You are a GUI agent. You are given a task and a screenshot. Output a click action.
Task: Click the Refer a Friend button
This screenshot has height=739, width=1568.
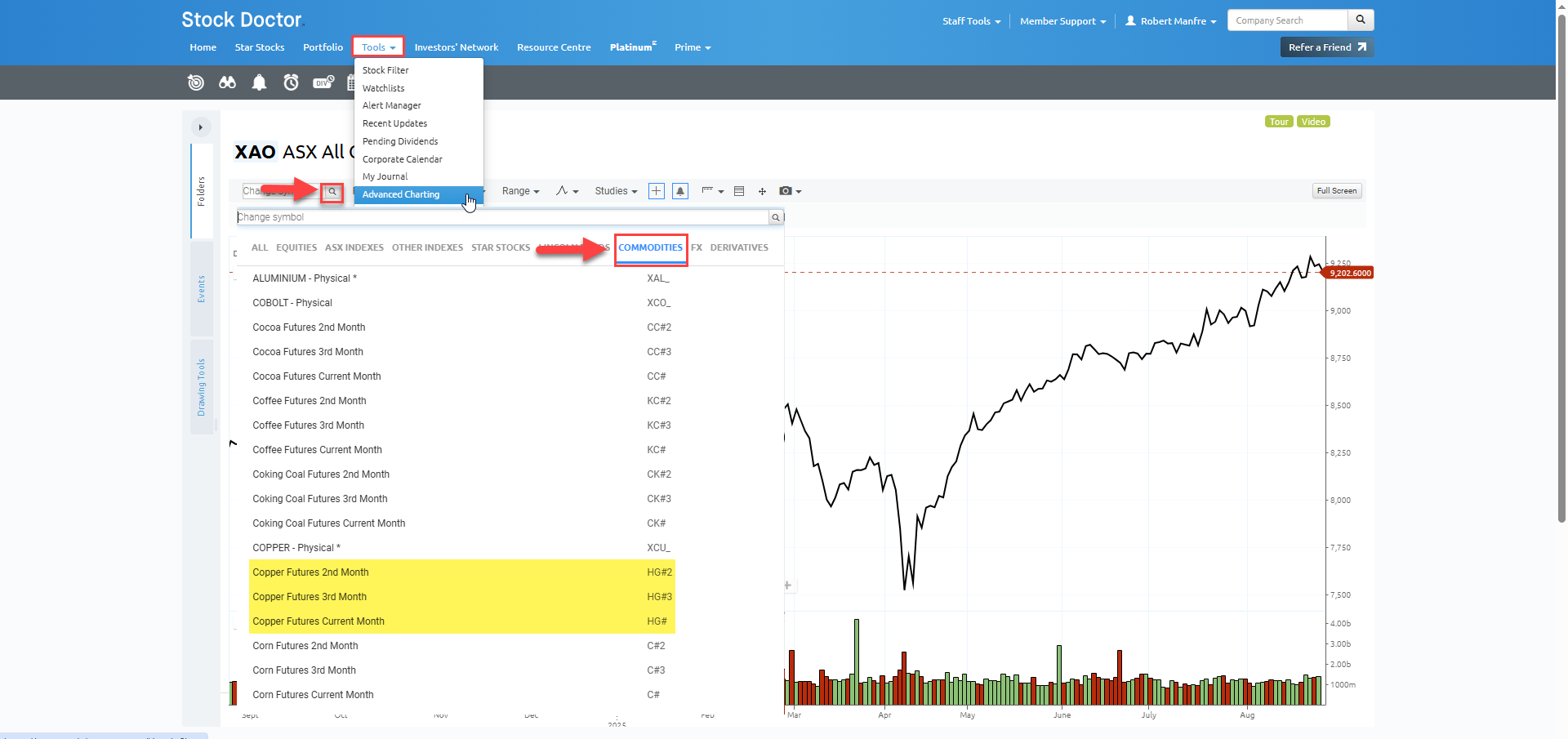[x=1326, y=47]
